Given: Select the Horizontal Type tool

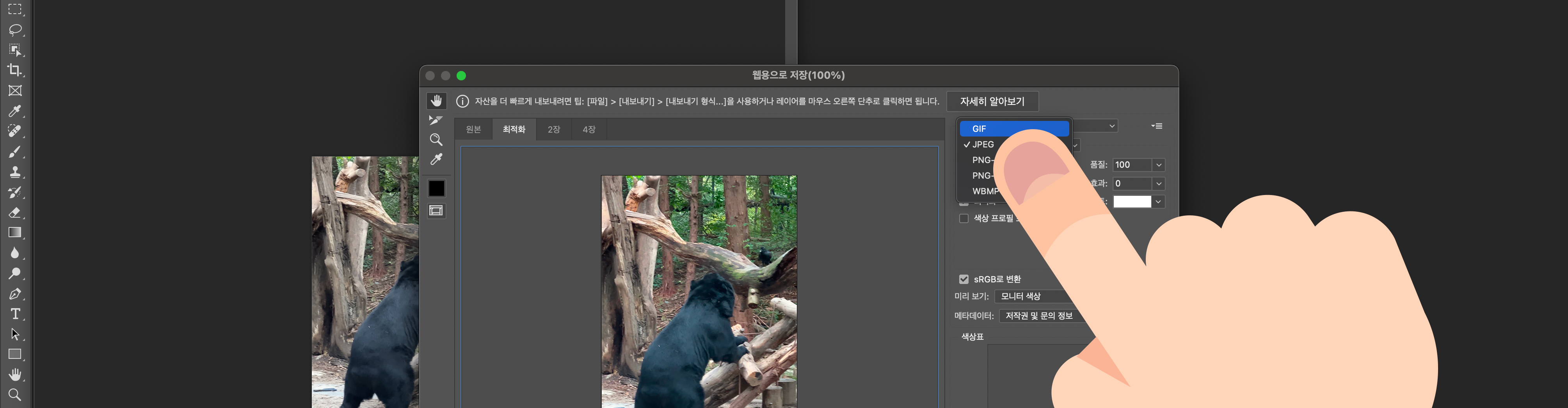Looking at the screenshot, I should (x=14, y=314).
